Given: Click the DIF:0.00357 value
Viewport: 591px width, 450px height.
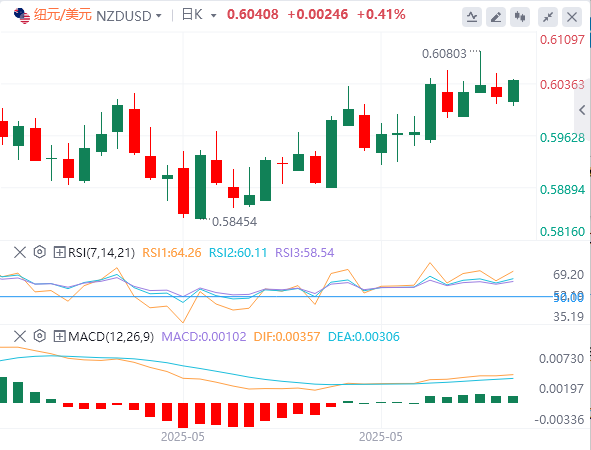Looking at the screenshot, I should pos(287,337).
